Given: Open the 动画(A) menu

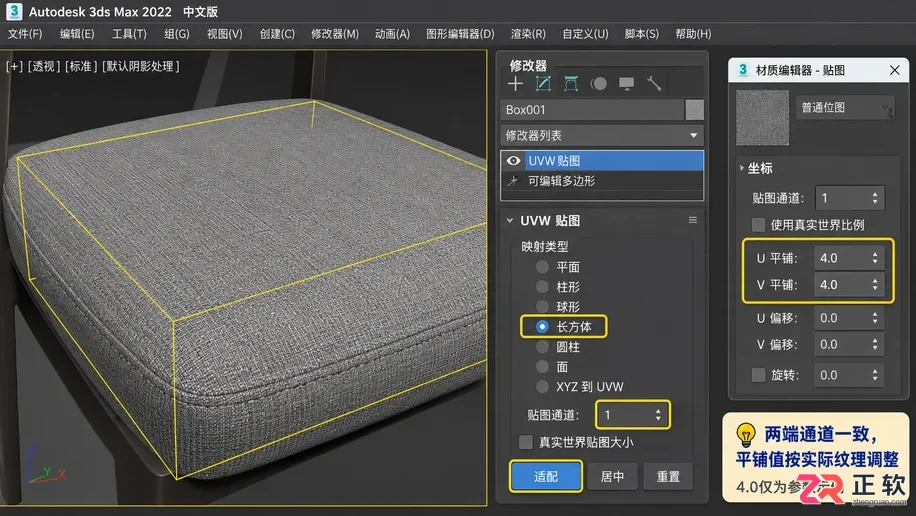Looking at the screenshot, I should (393, 34).
